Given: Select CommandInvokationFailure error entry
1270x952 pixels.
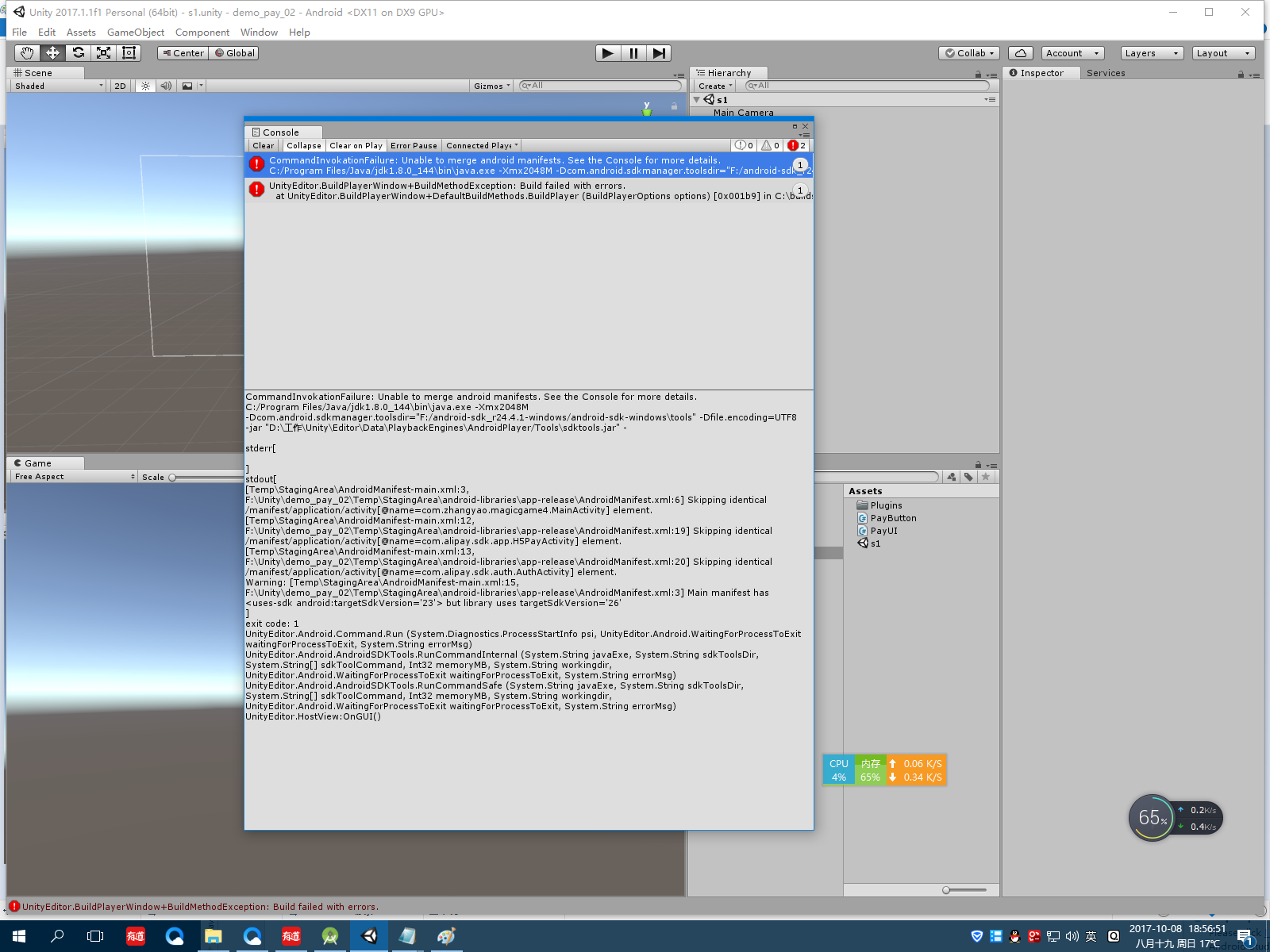Looking at the screenshot, I should point(529,165).
